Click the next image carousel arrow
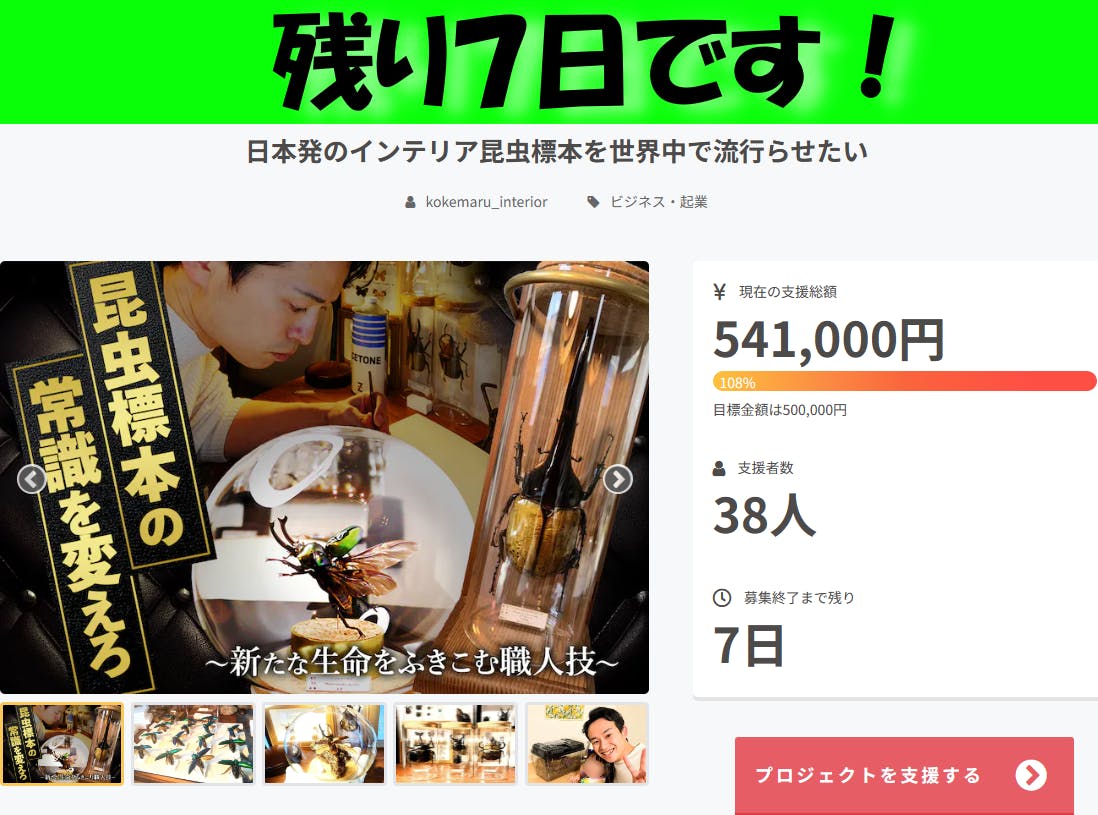 pos(618,480)
